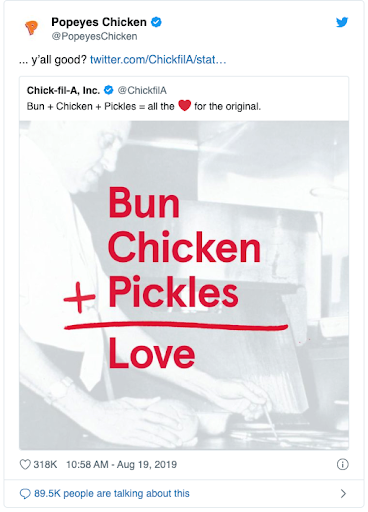Open Popeyes Chicken profile name
The image size is (368, 512).
click(x=99, y=22)
